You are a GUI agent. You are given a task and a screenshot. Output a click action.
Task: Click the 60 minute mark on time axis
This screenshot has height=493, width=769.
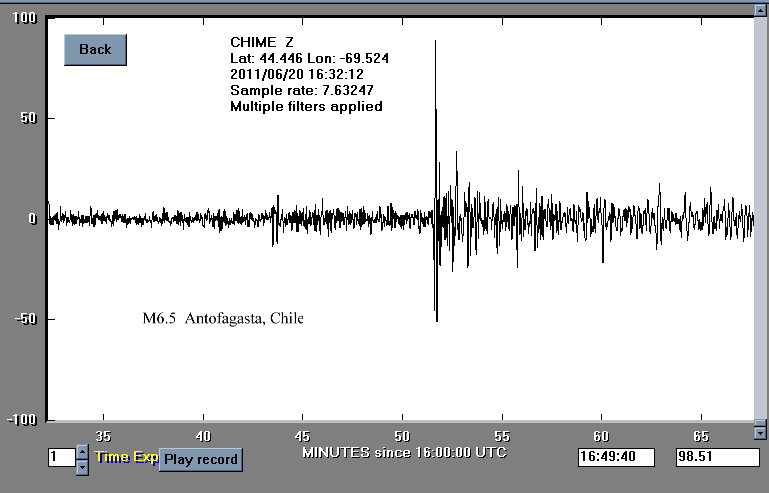coord(601,436)
